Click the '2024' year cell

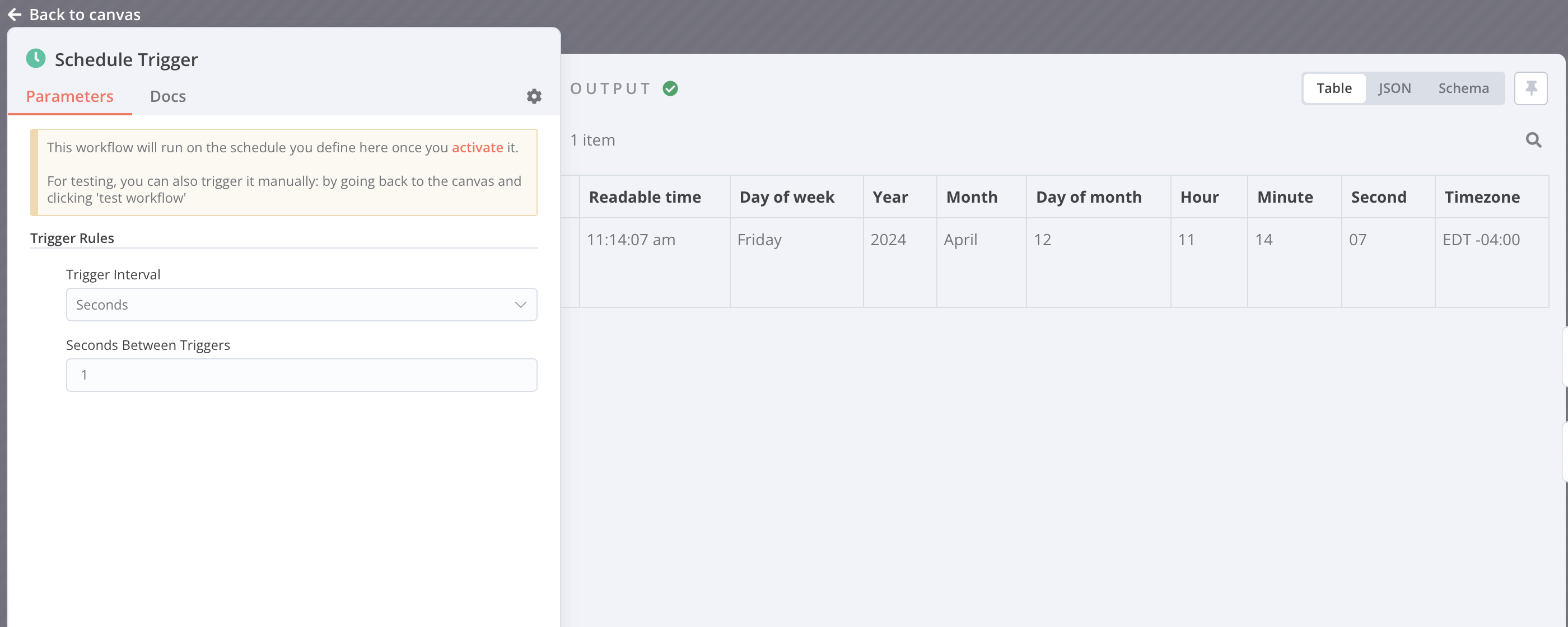[900, 263]
